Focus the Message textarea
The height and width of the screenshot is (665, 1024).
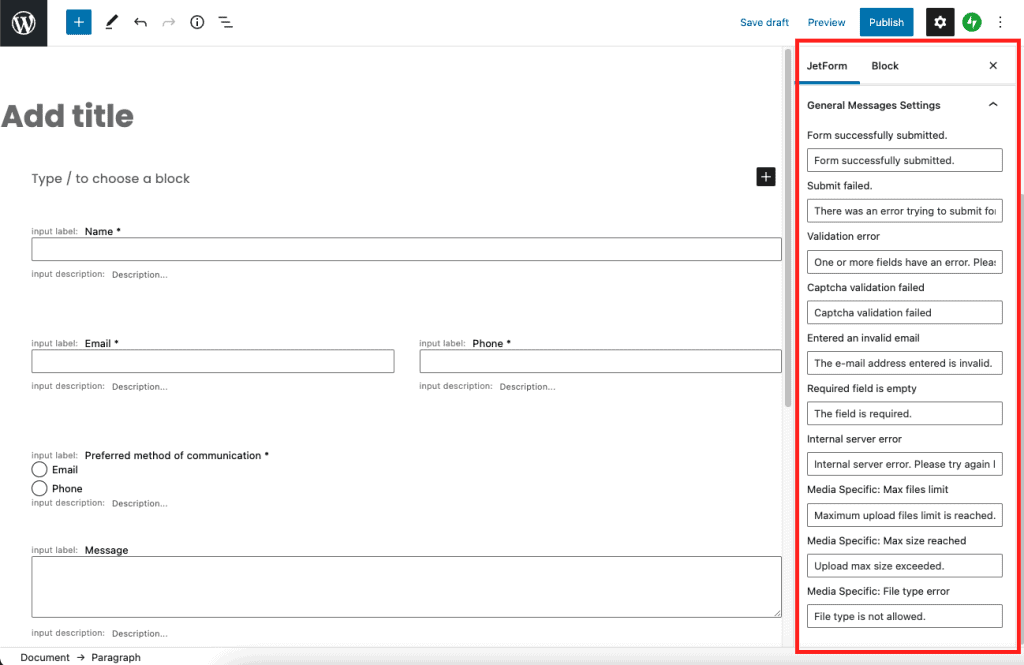point(406,587)
